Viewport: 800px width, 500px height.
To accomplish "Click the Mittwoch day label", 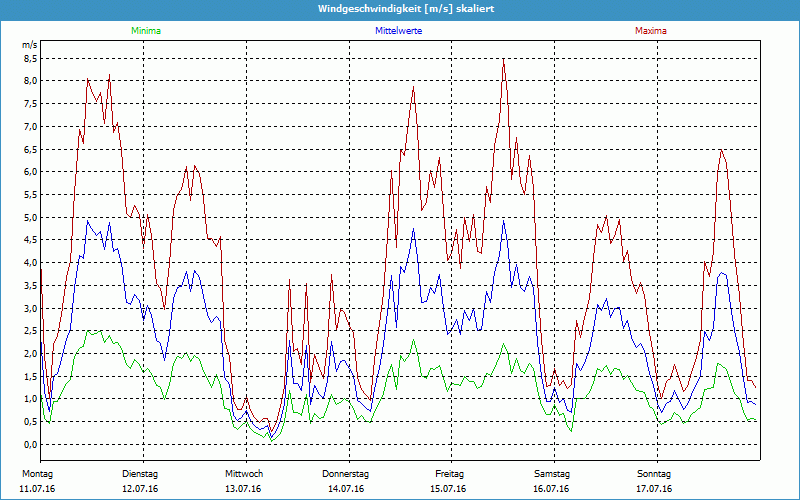I will pos(244,474).
